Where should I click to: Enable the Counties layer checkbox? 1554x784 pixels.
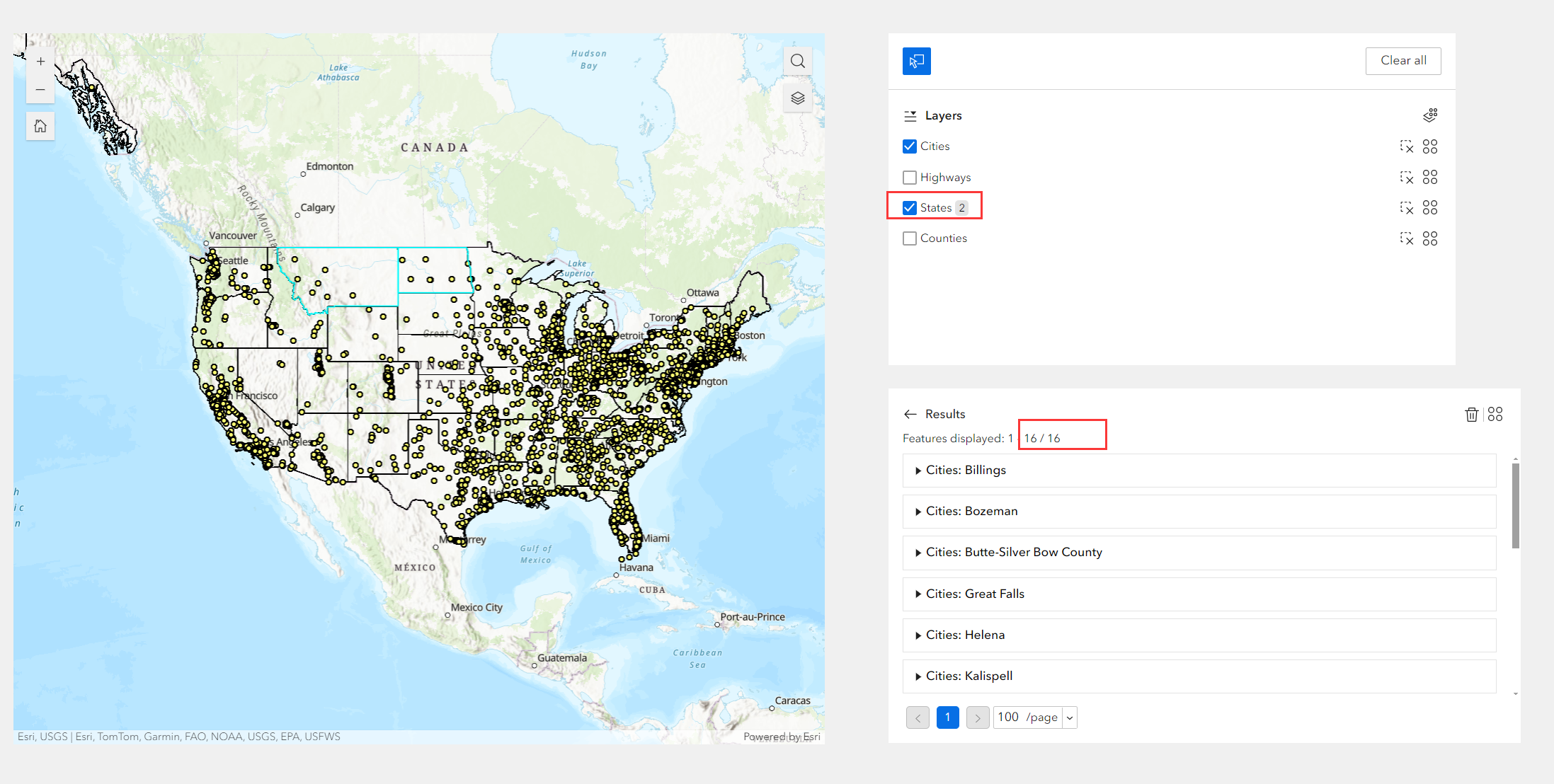pyautogui.click(x=910, y=238)
